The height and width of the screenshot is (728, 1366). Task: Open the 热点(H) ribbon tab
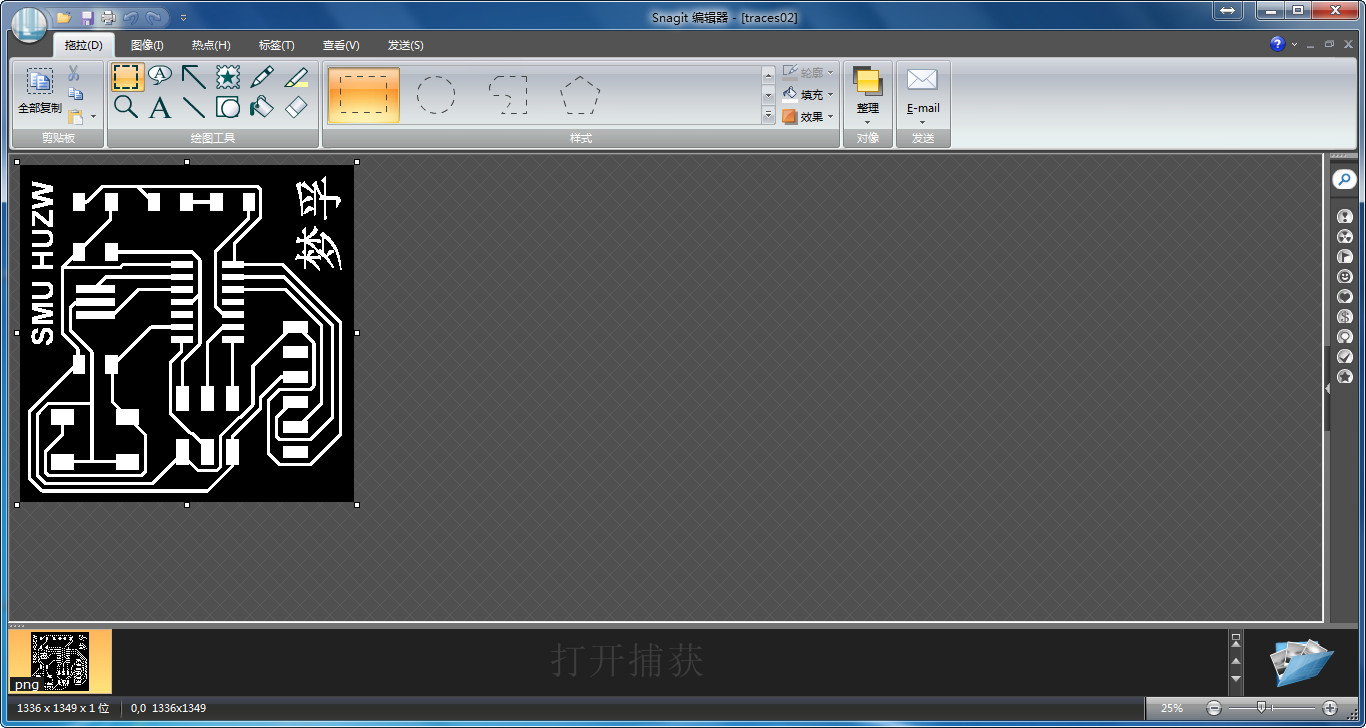point(211,45)
